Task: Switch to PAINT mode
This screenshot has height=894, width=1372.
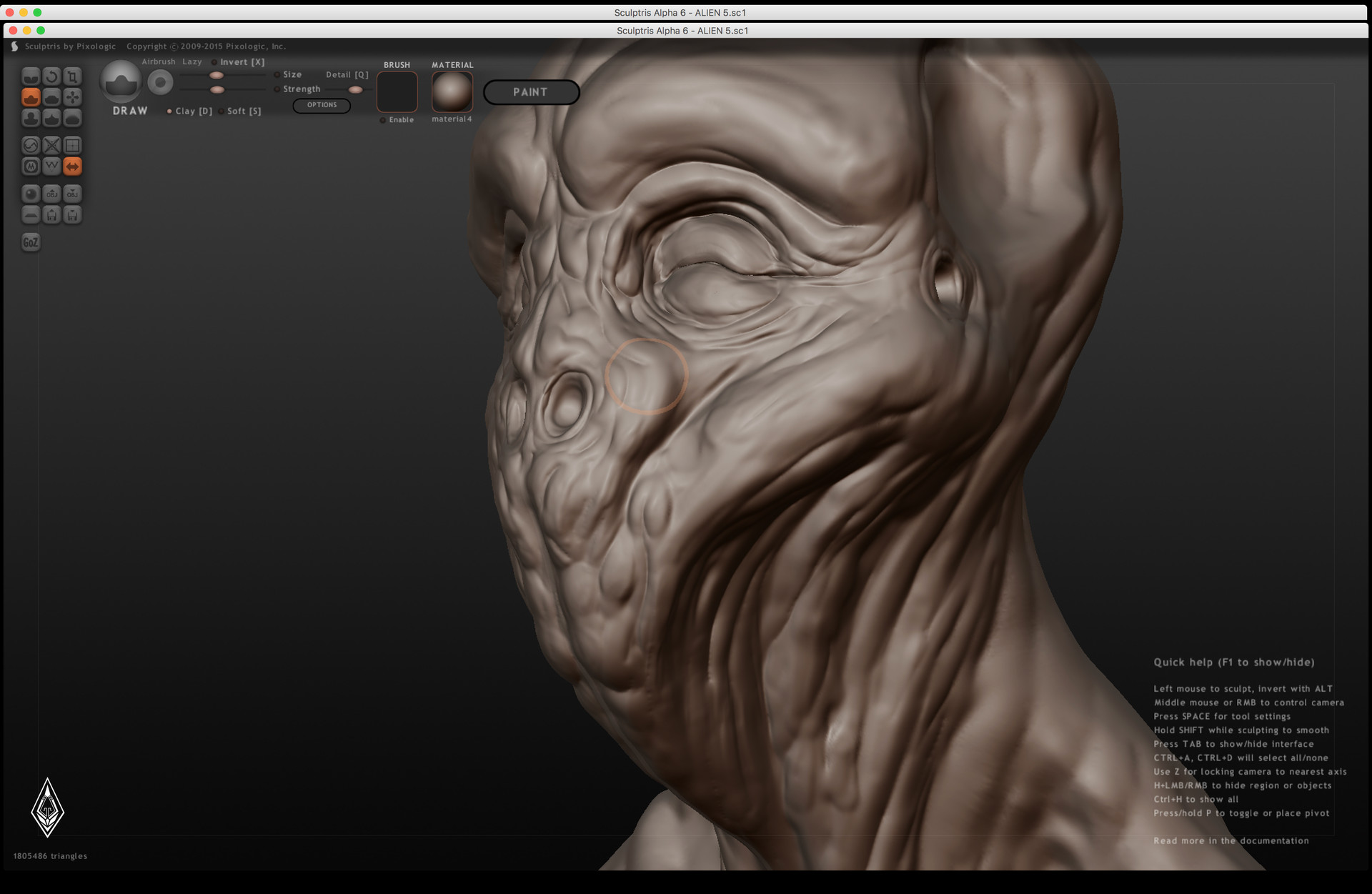Action: (531, 92)
